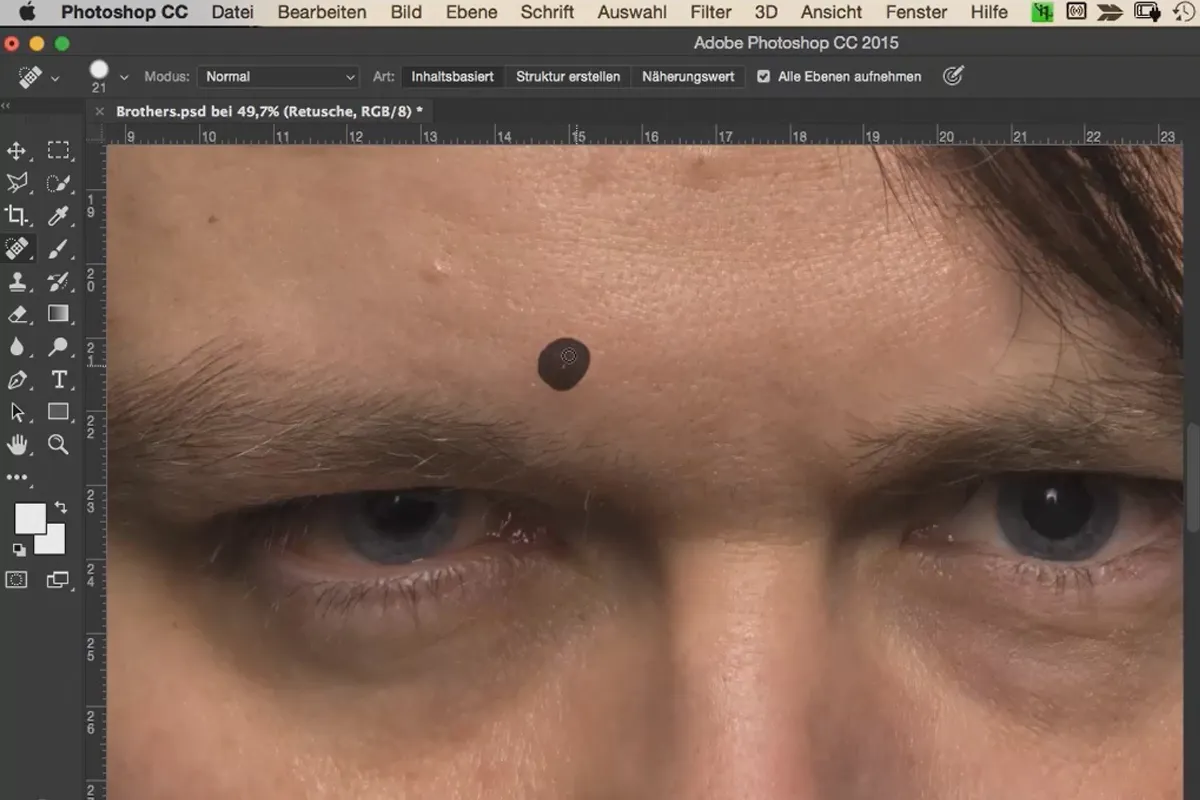Toggle tablet pressure for size icon
This screenshot has width=1200, height=800.
[953, 76]
